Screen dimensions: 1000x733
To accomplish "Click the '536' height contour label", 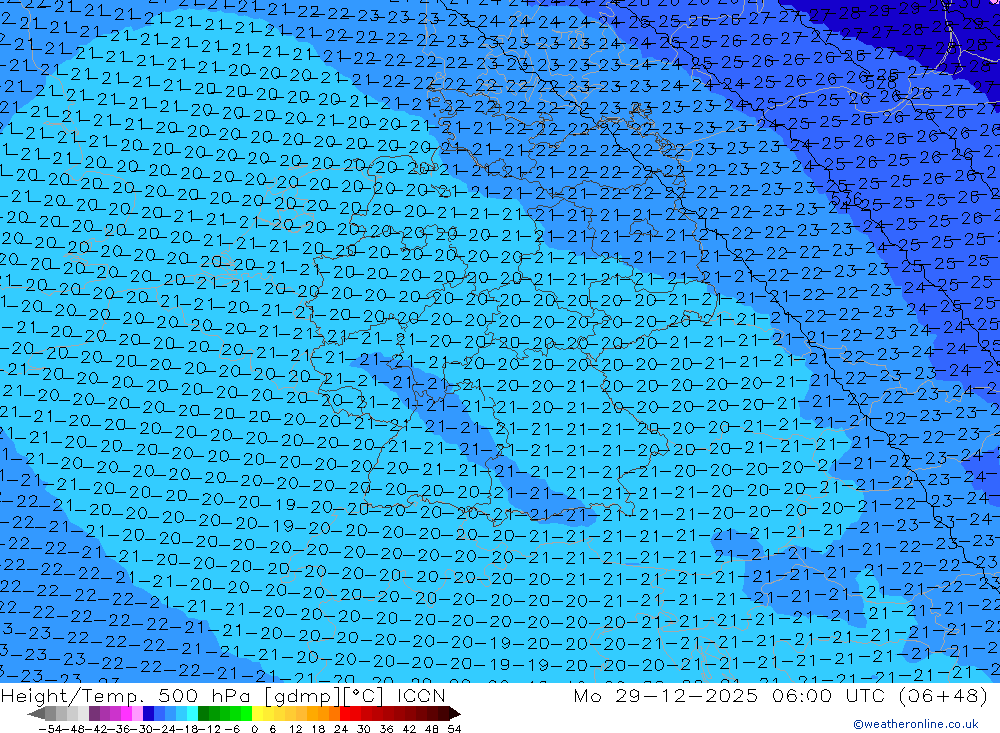I will [846, 198].
